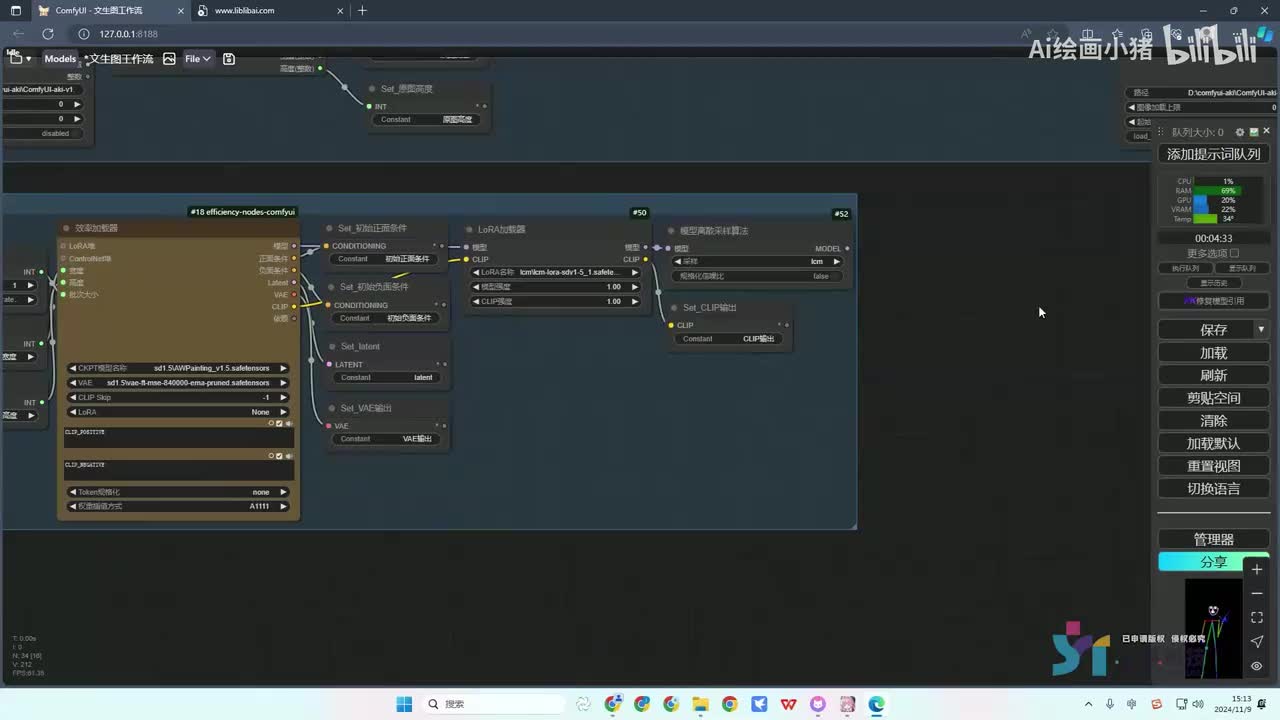Click the 显示历史 button
This screenshot has height=720, width=1280.
tap(1213, 282)
